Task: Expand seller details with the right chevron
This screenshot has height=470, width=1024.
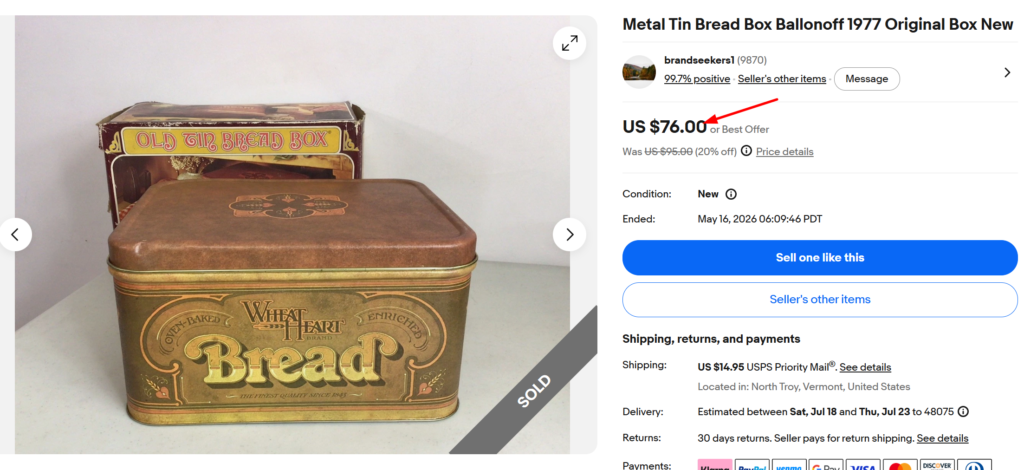Action: click(x=1007, y=72)
